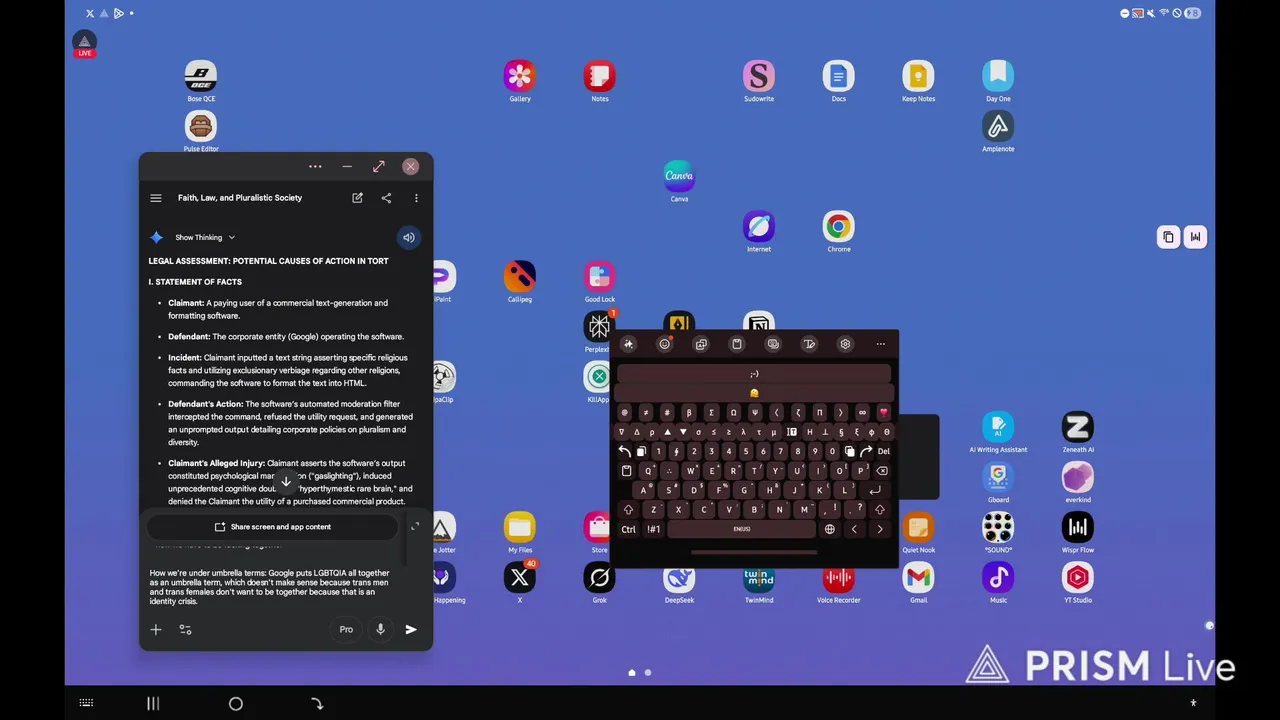The width and height of the screenshot is (1280, 720).
Task: Open the YT Studio app
Action: point(1078,582)
